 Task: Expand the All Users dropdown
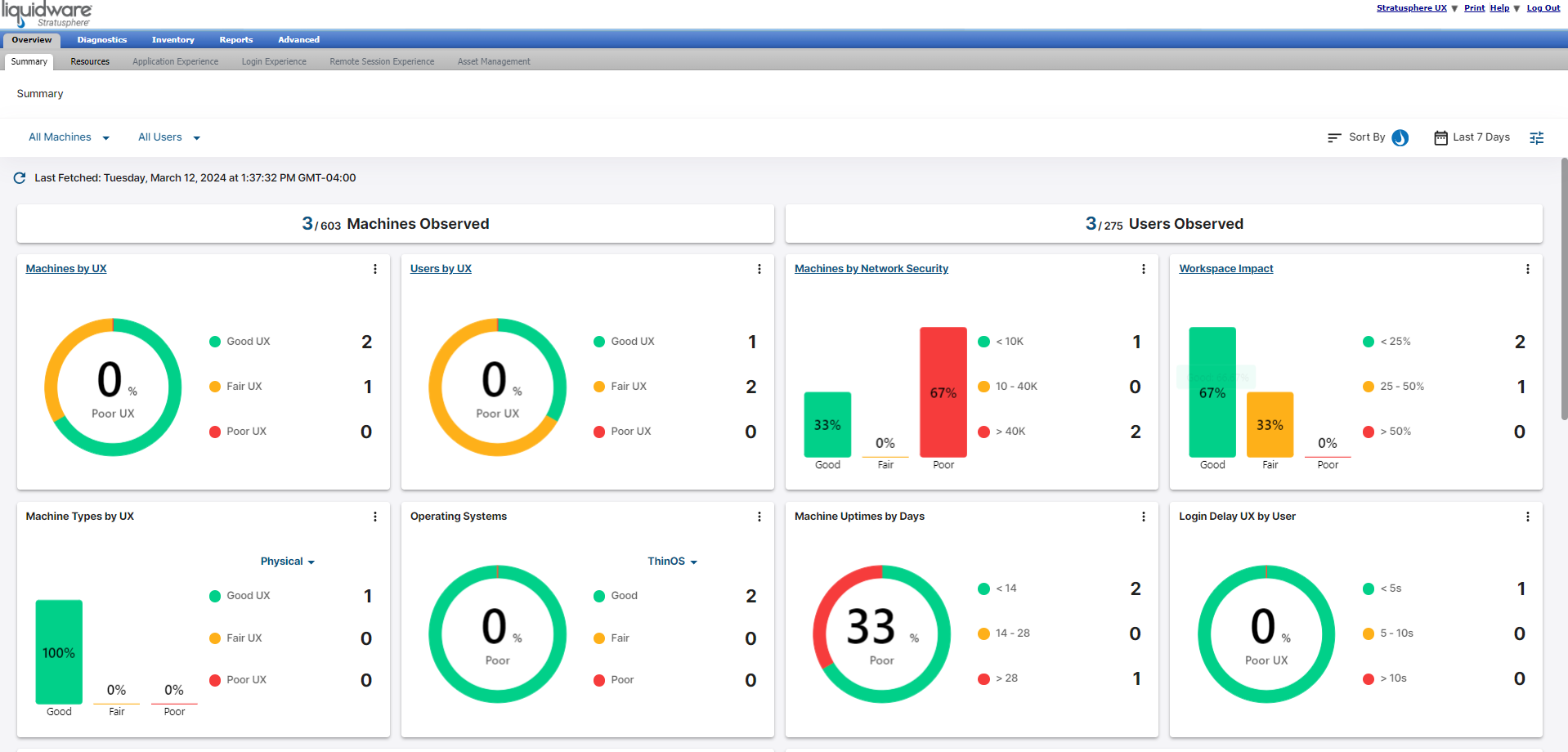[x=169, y=137]
